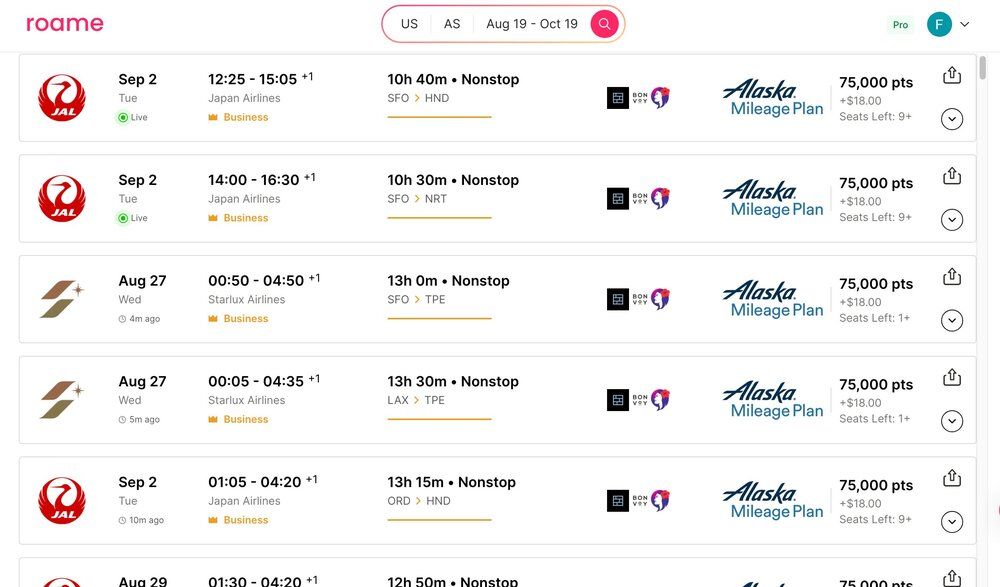Share the ORD to HND flight
Screen dimensions: 1000x587
pos(952,478)
